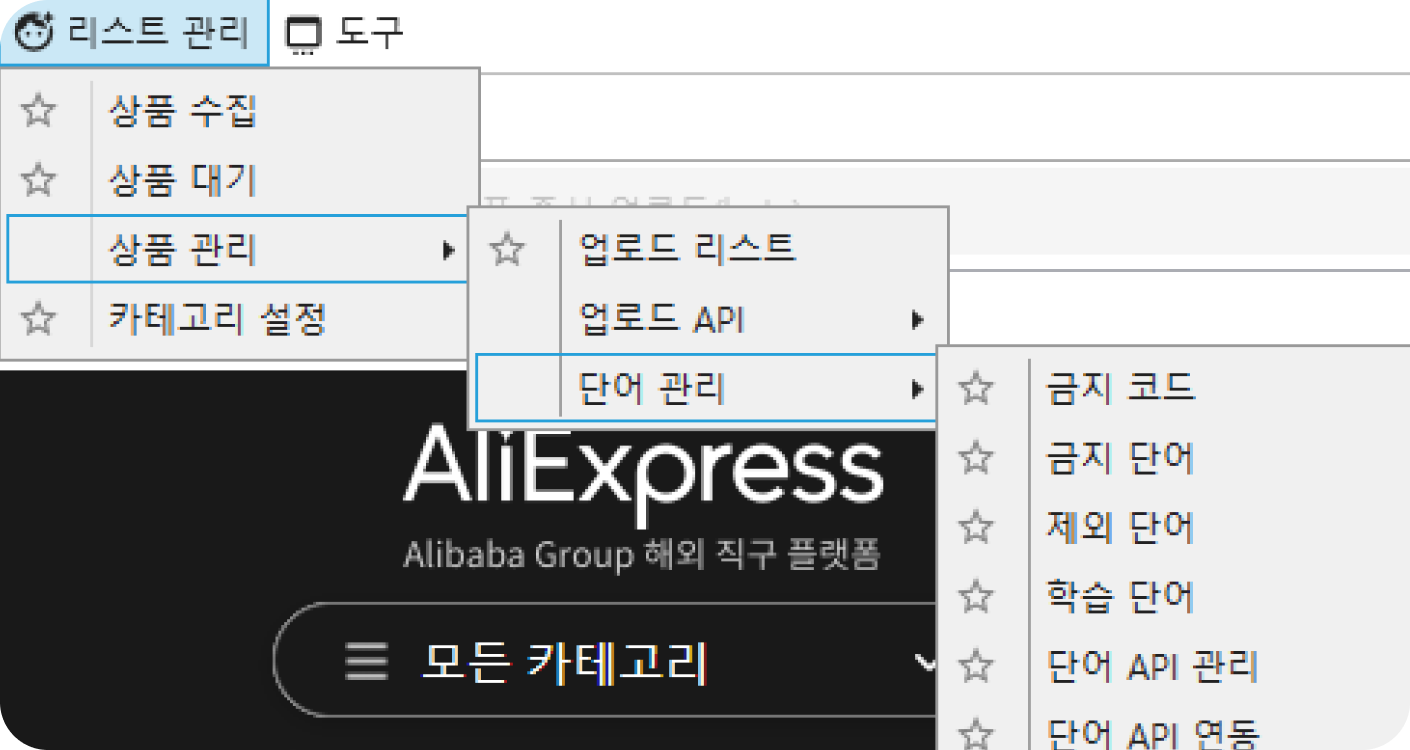Toggle favorite star for 상품 대기
Screen dimensions: 1410x750
38,180
